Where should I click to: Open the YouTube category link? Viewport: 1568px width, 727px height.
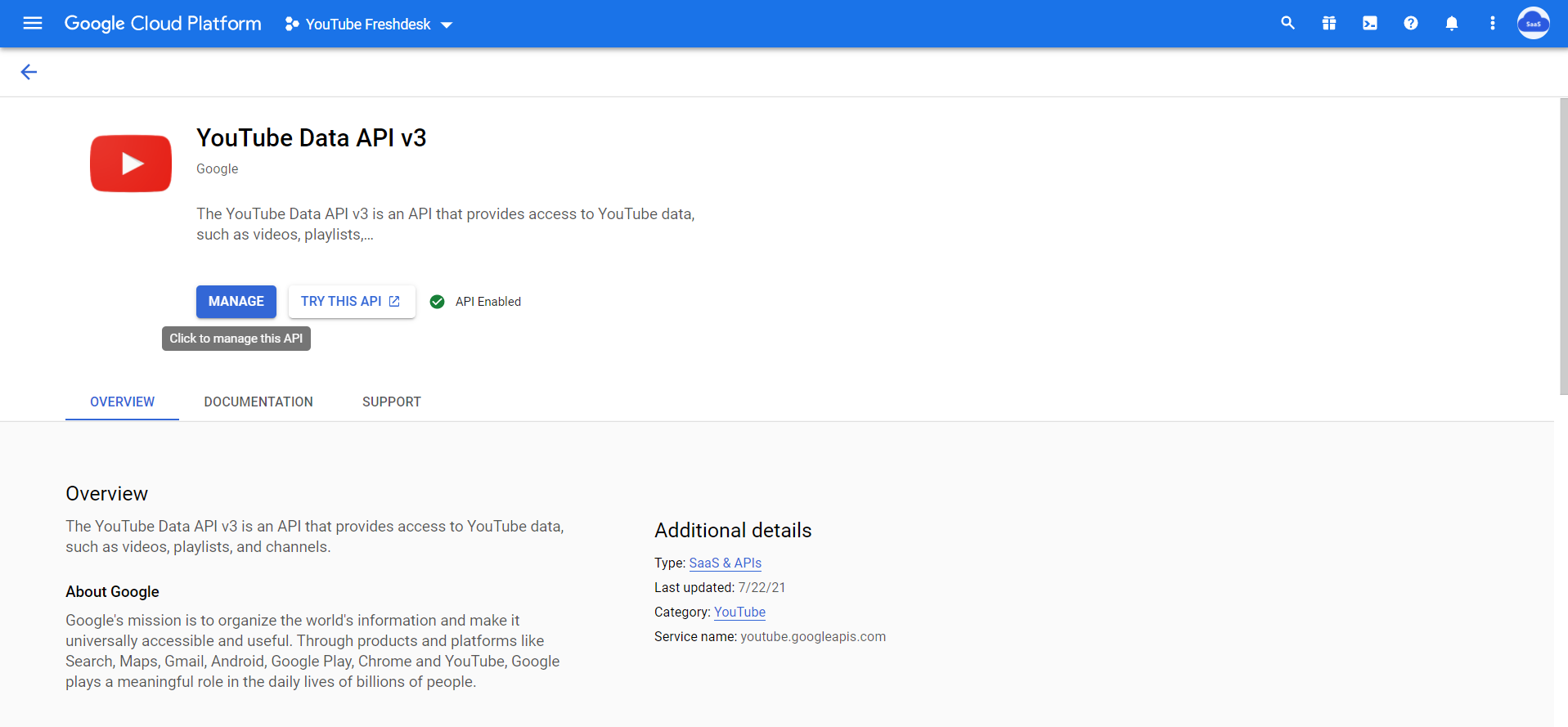coord(740,612)
